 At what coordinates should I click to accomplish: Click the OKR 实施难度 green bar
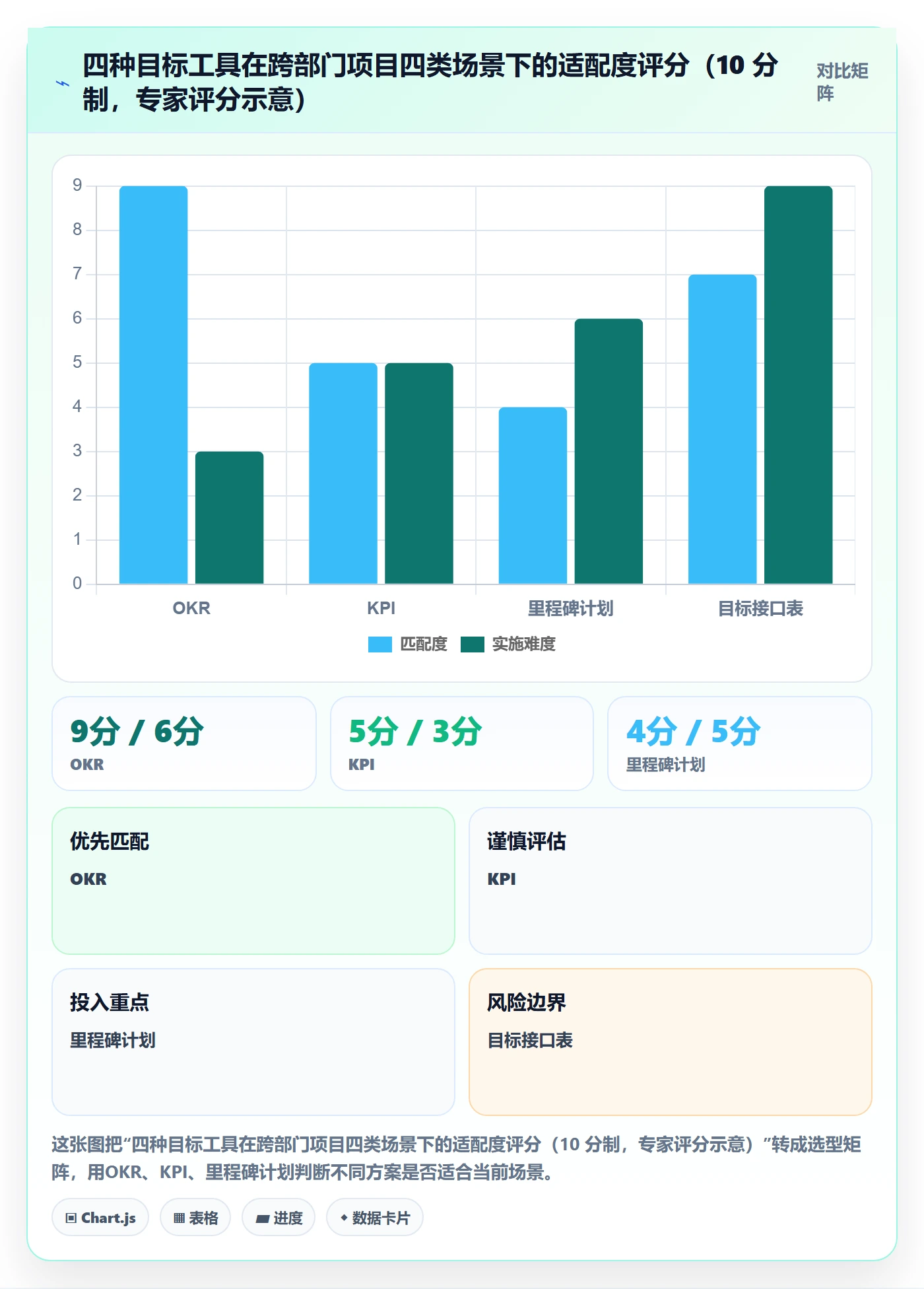click(x=230, y=518)
